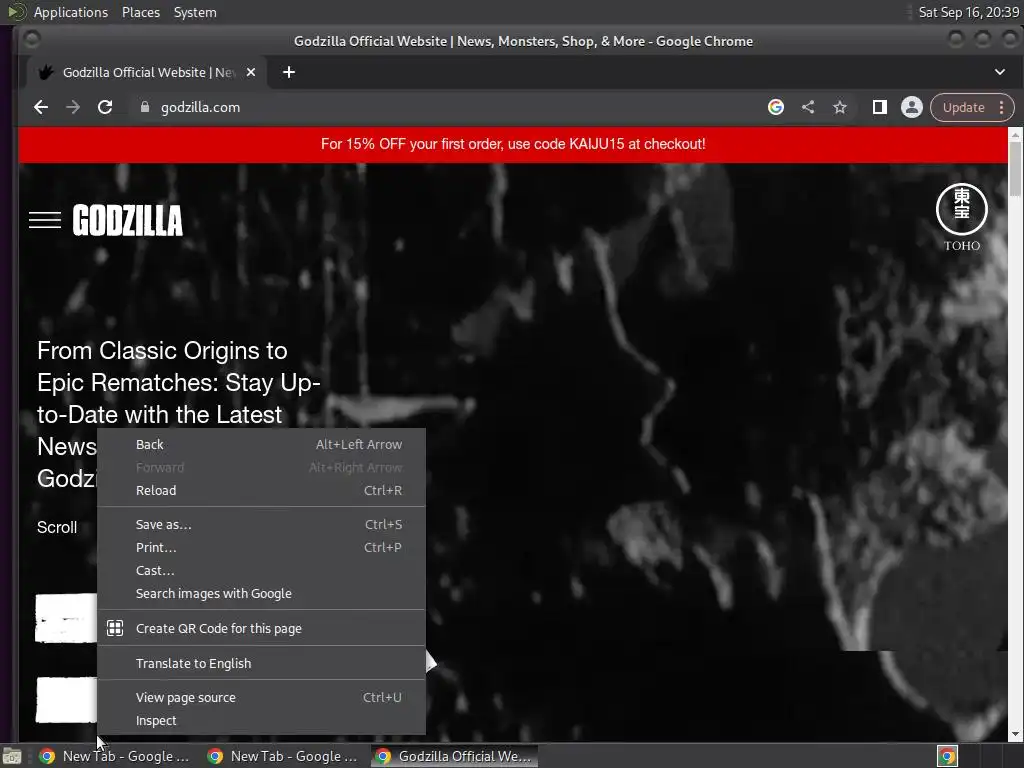Screen dimensions: 1024x768
Task: Select Back in the context menu
Action: (261, 445)
